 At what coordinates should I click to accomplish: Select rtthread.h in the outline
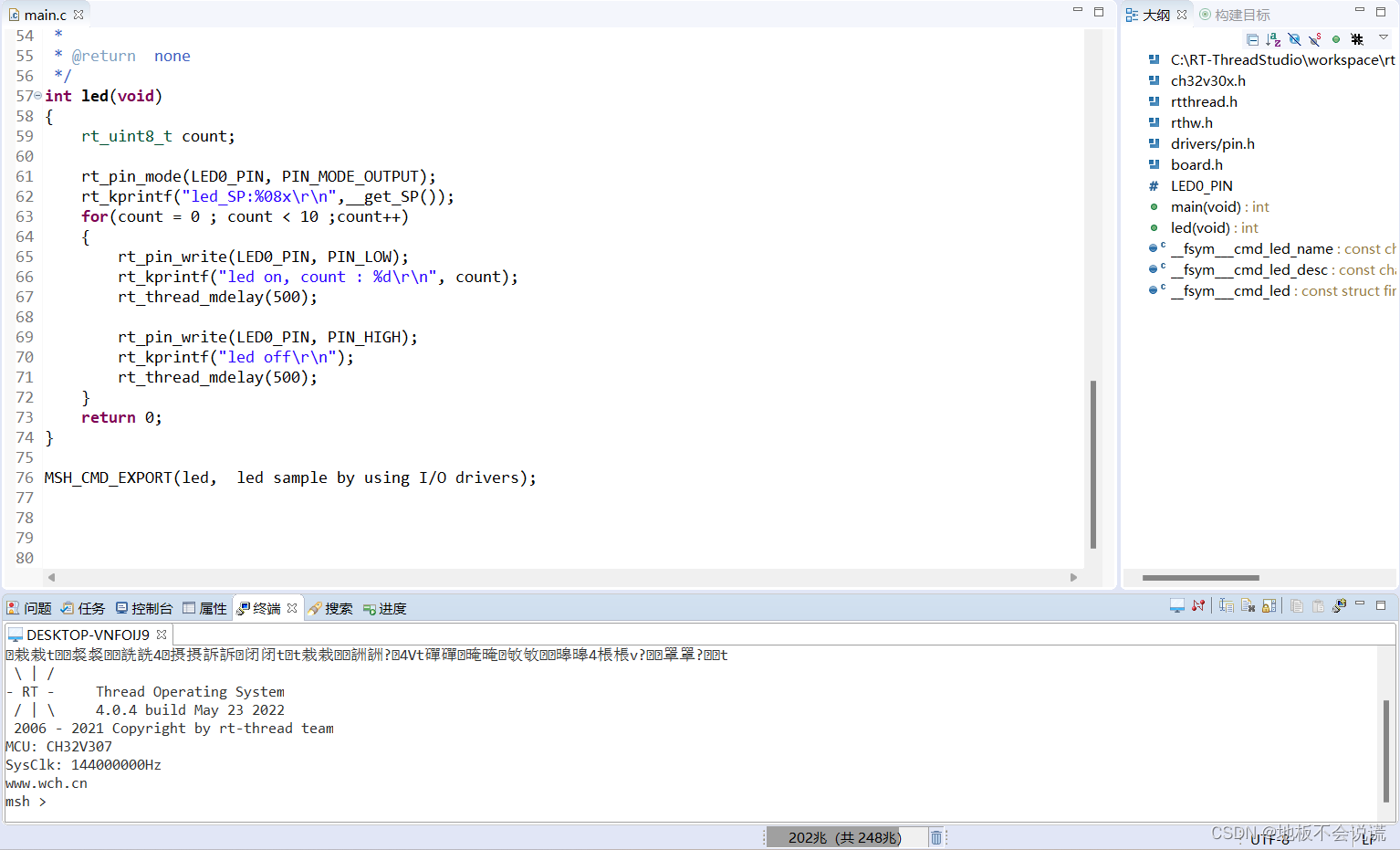pyautogui.click(x=1204, y=102)
